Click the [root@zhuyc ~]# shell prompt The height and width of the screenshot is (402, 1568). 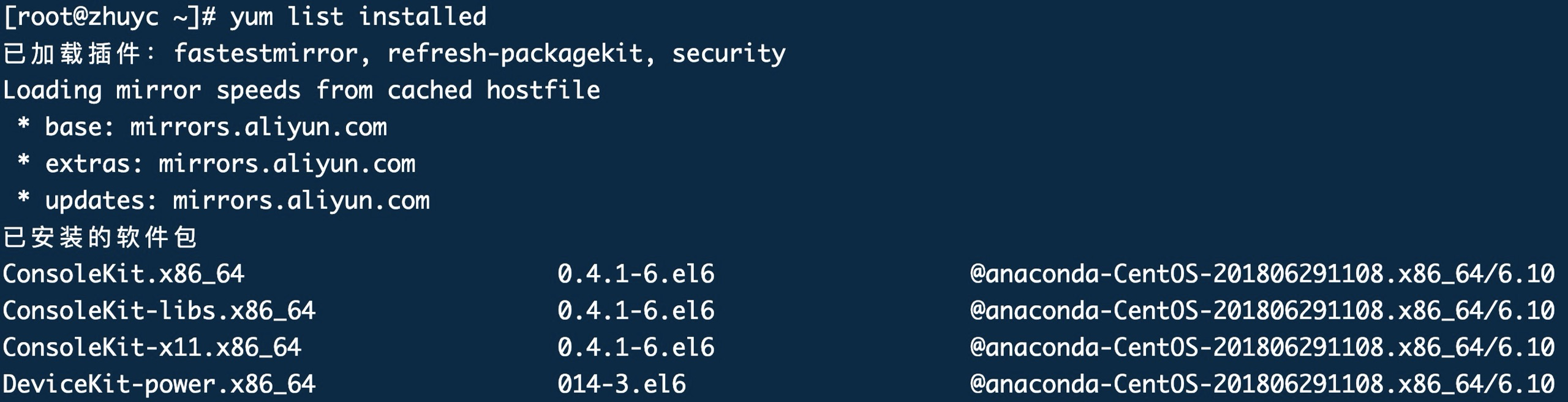tap(109, 17)
